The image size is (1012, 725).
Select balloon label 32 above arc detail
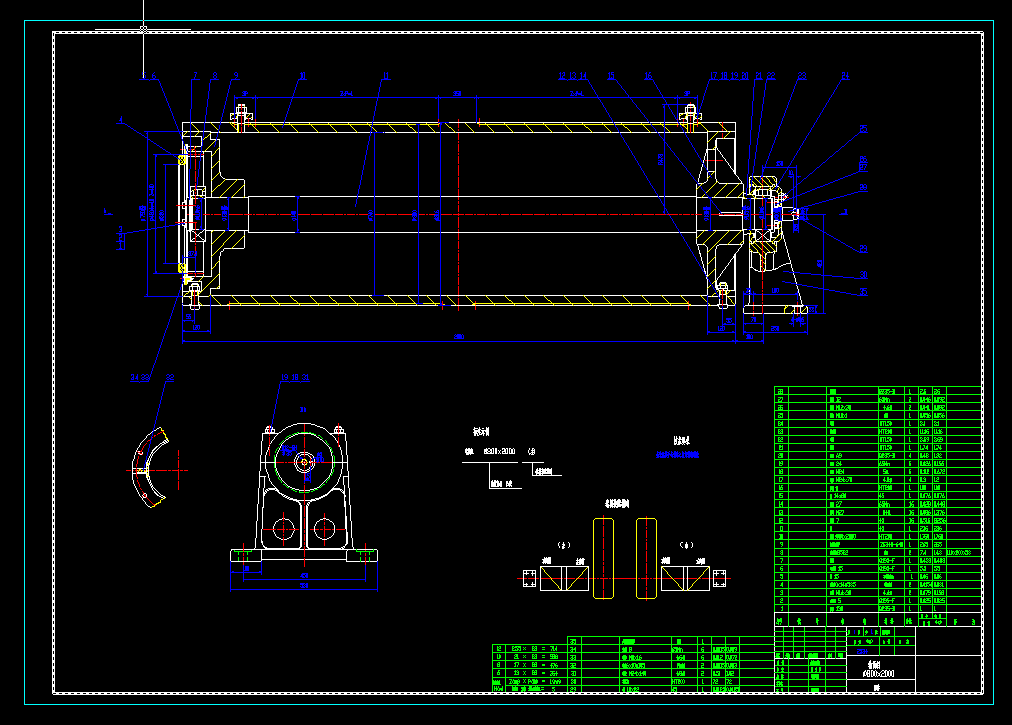point(170,378)
